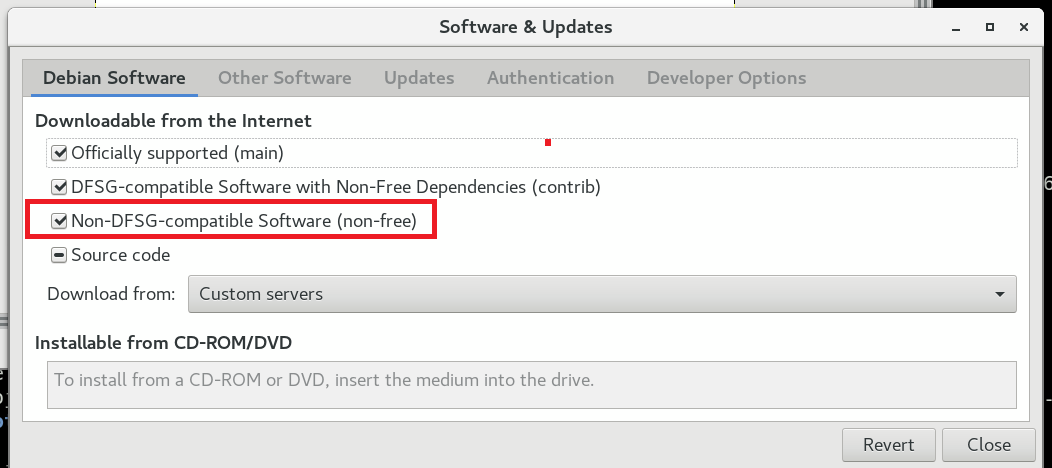Image resolution: width=1052 pixels, height=468 pixels.
Task: Click the "Downloadable from the Internet" heading
Action: pyautogui.click(x=173, y=121)
